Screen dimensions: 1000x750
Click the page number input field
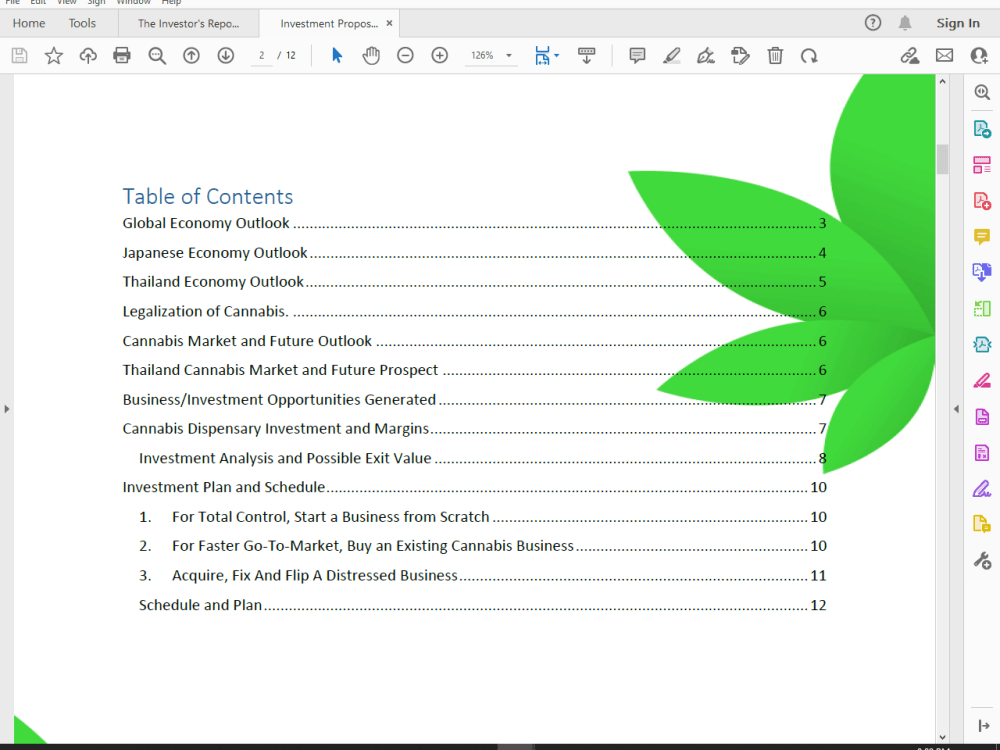261,55
